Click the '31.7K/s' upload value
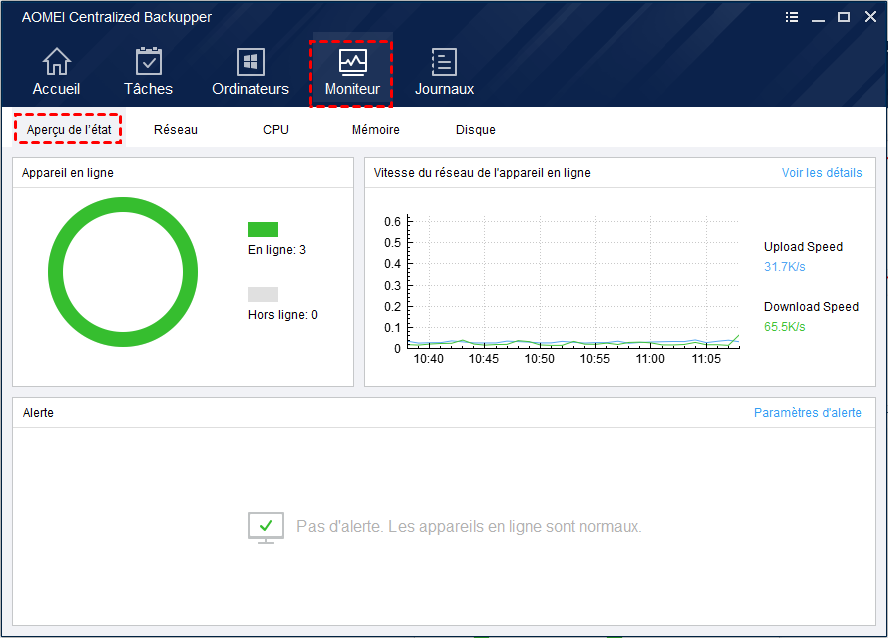This screenshot has height=638, width=888. [784, 267]
